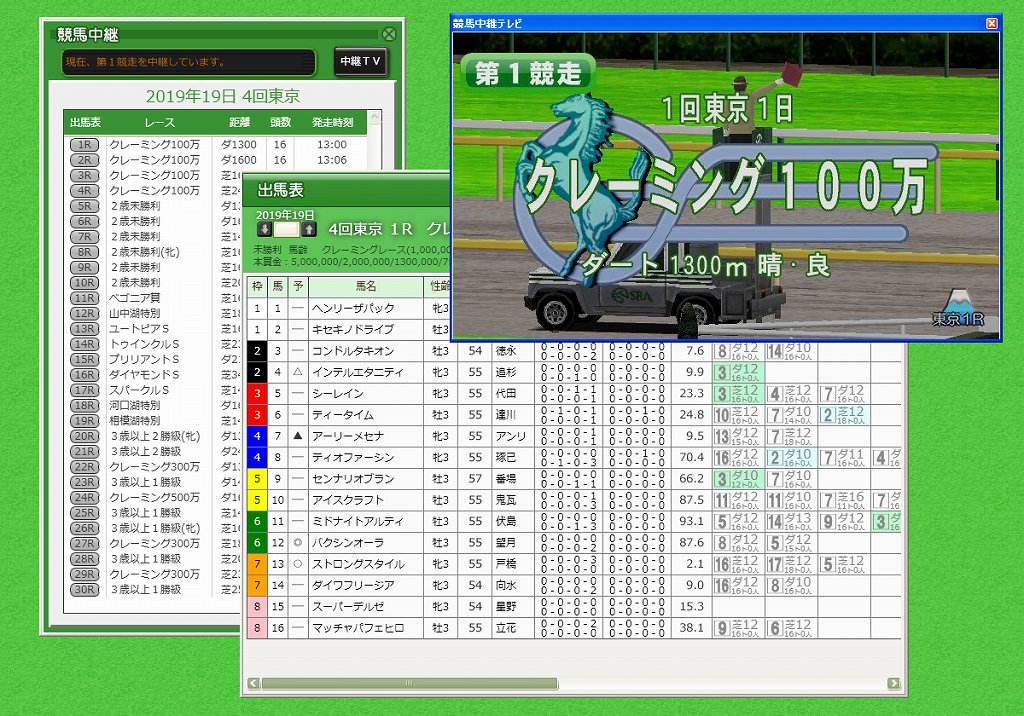1024x716 pixels.
Task: Click the race list scroll-up arrow
Action: click(375, 119)
